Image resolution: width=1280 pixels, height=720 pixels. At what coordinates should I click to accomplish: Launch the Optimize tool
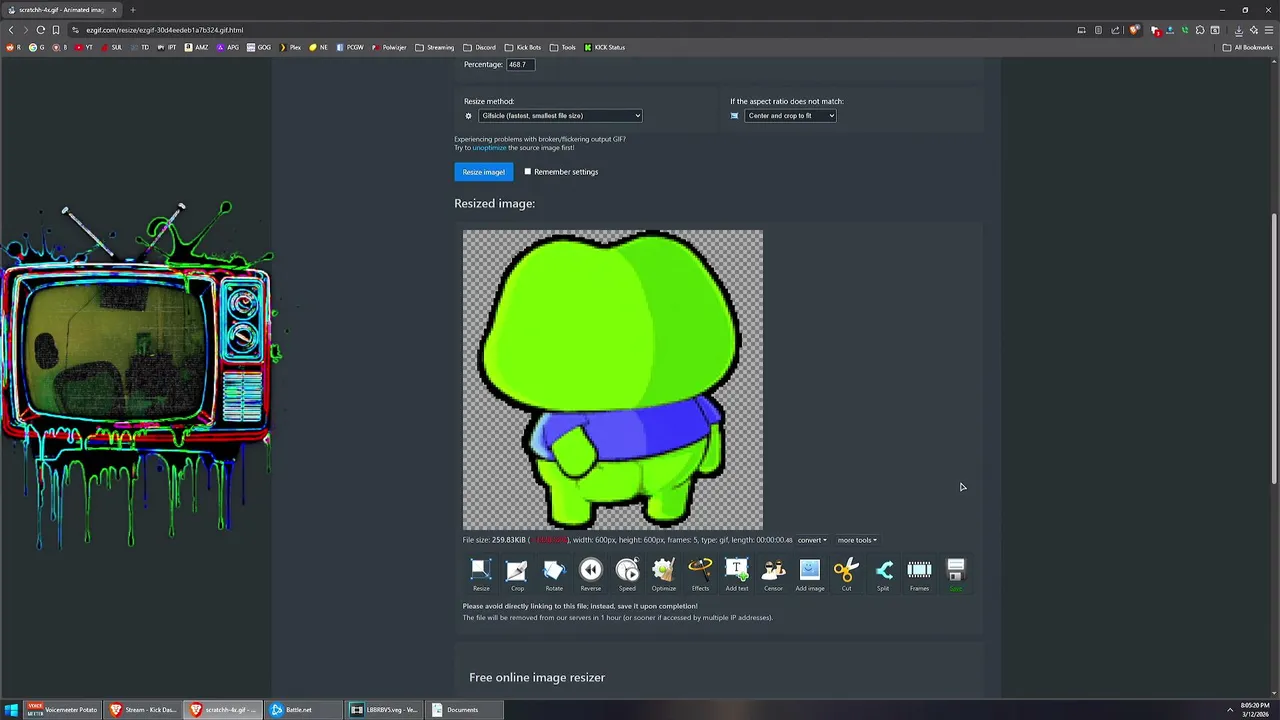(664, 575)
